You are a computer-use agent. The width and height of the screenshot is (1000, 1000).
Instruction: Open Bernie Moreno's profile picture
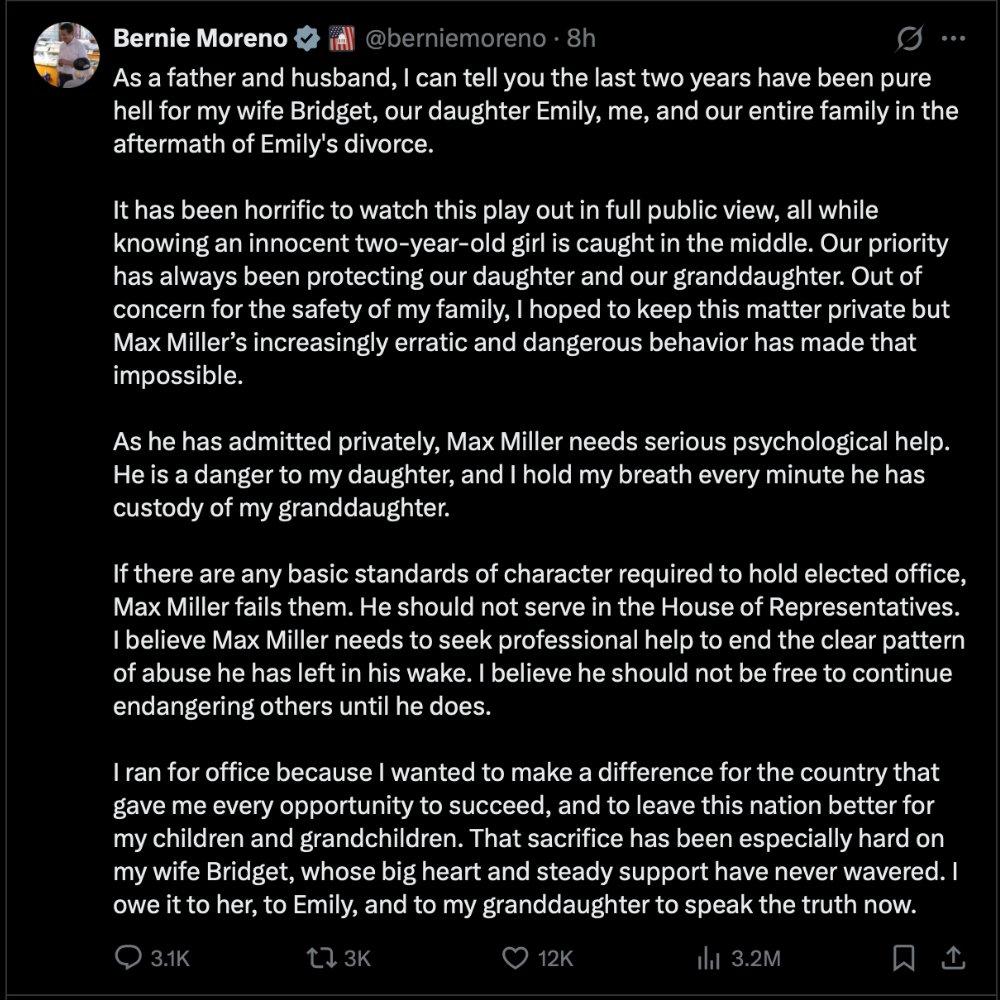pos(66,55)
